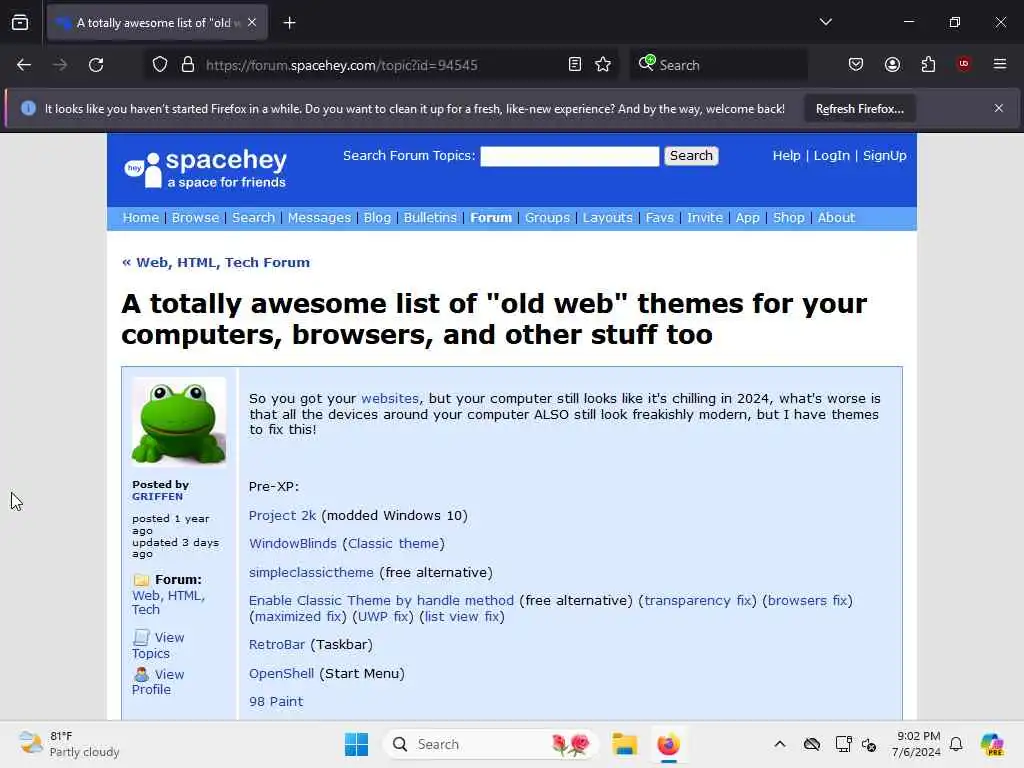Open the Browse nav item
This screenshot has width=1024, height=768.
click(195, 217)
